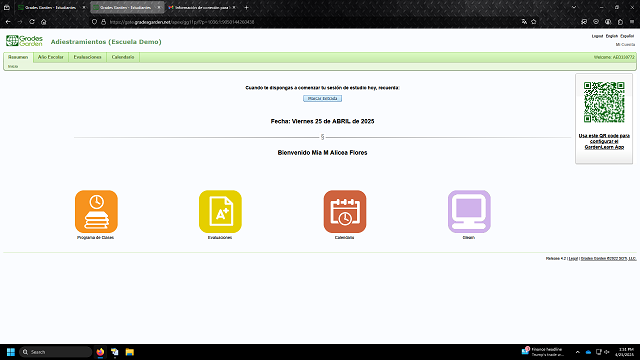Open the browser extensions icon
Screen dimensions: 640x360
click(x=620, y=22)
